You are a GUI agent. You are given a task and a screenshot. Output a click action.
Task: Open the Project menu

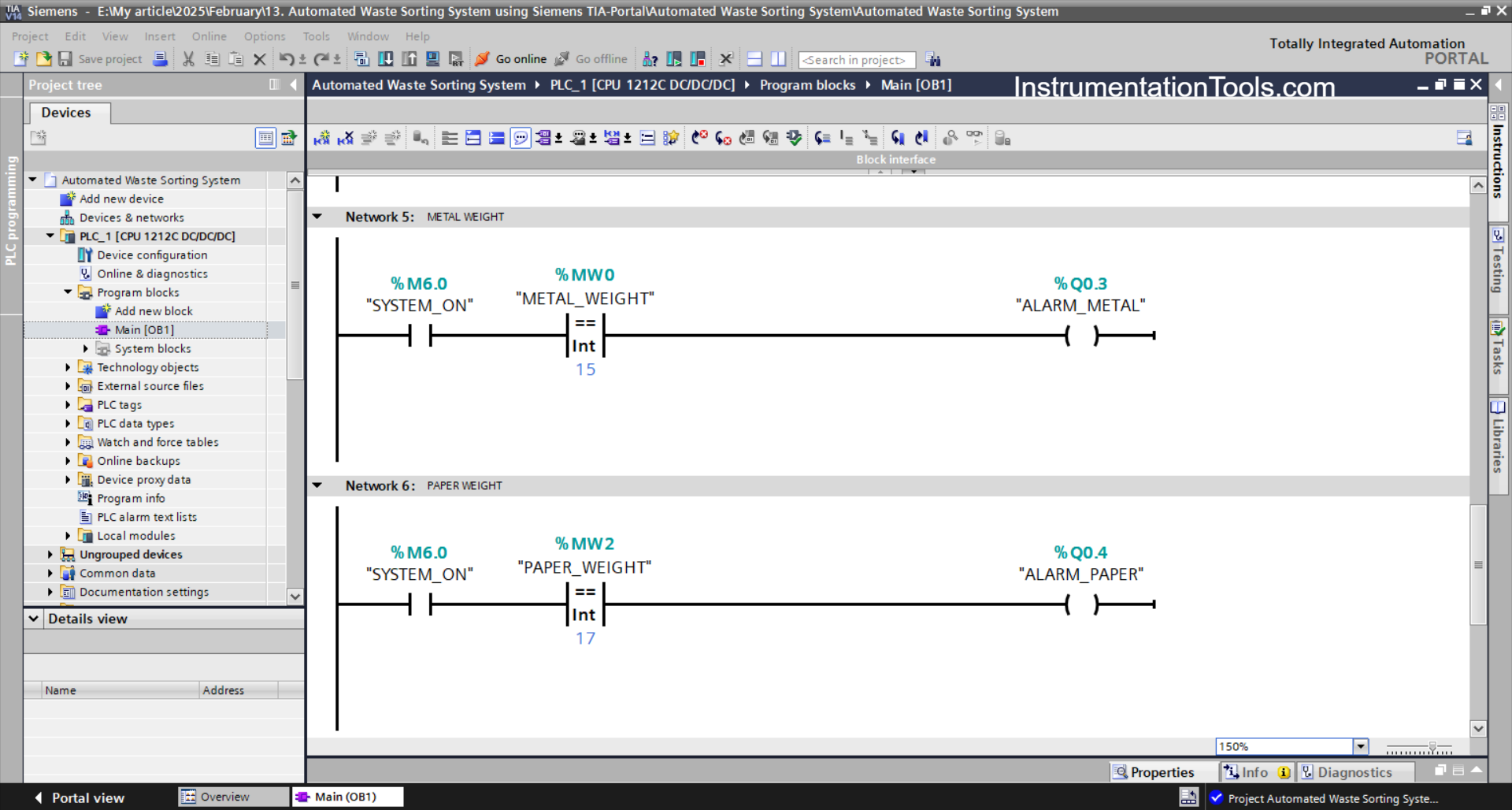point(30,36)
